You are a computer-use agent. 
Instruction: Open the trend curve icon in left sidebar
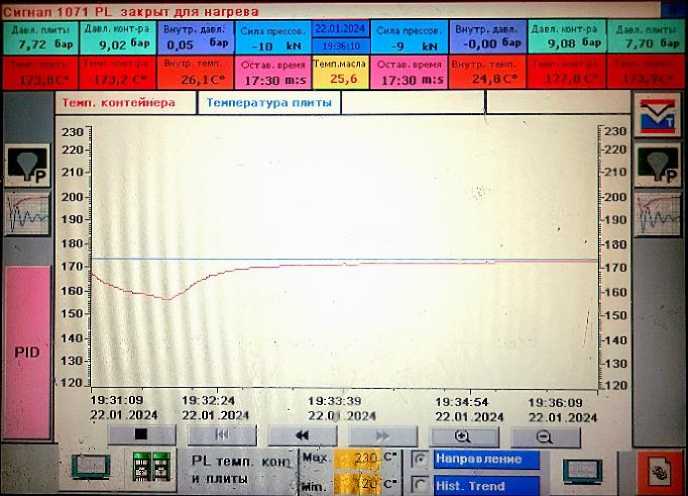coord(27,214)
